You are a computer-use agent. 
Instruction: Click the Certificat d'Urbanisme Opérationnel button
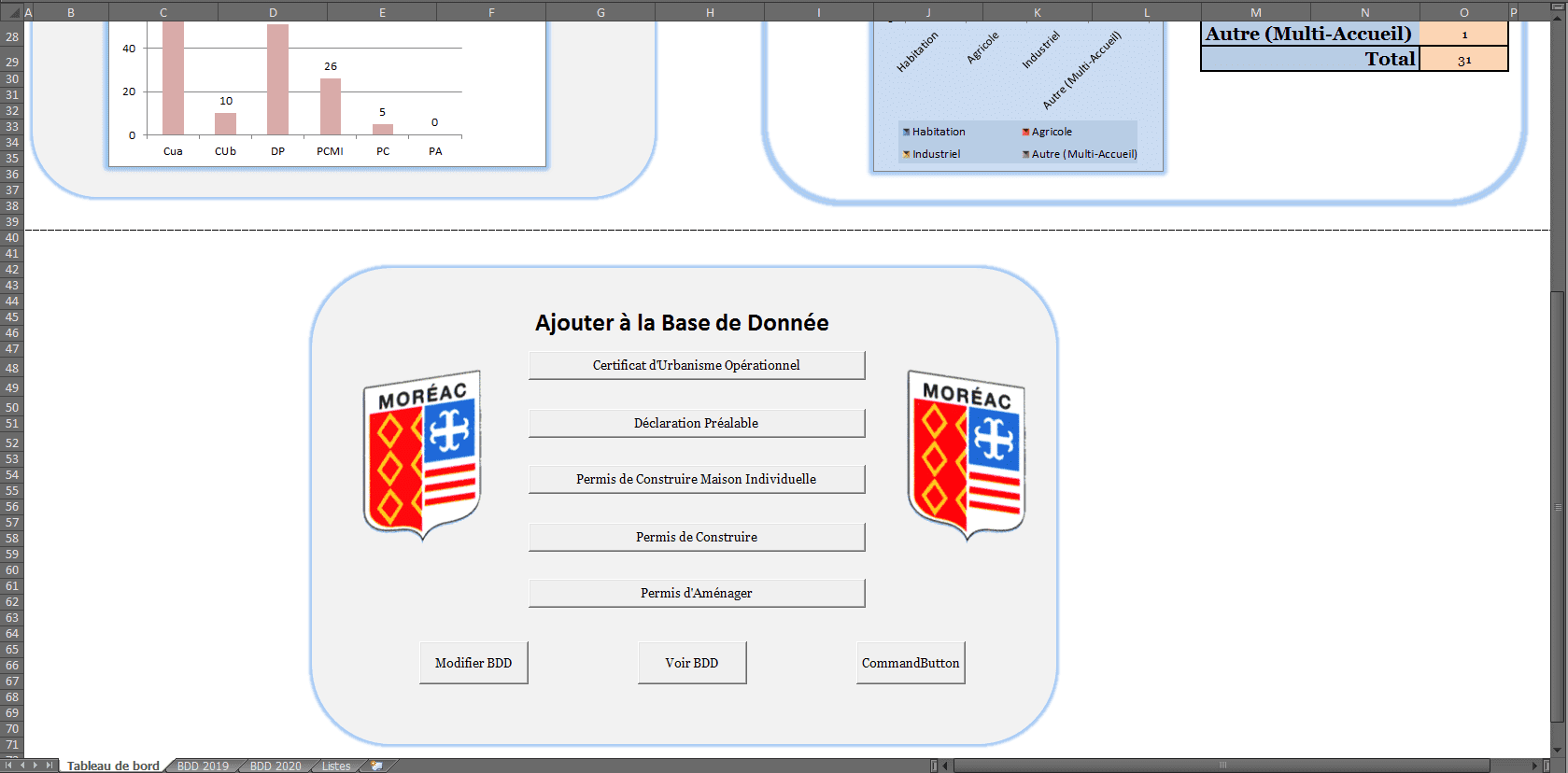(697, 365)
